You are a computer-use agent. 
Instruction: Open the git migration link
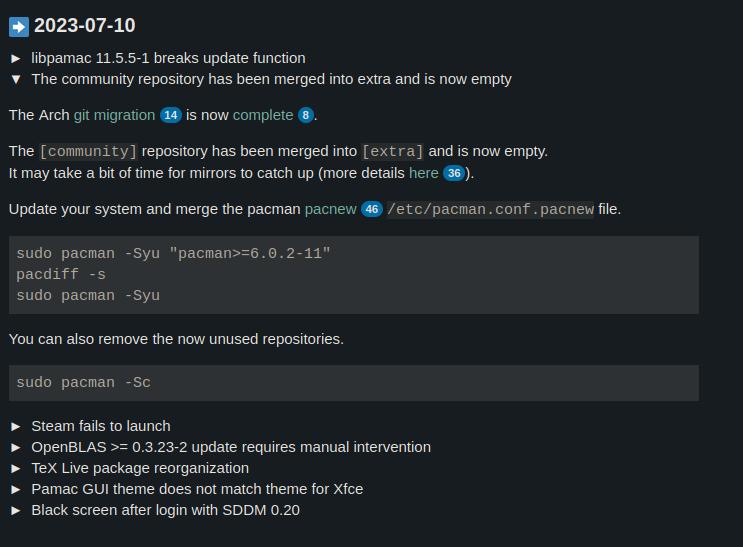tap(114, 115)
